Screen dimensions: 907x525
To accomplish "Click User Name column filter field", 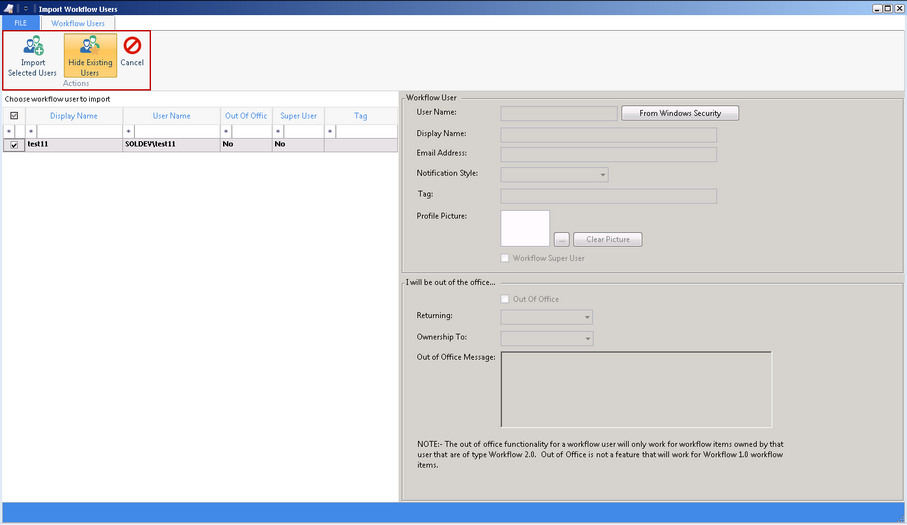I will coord(177,132).
